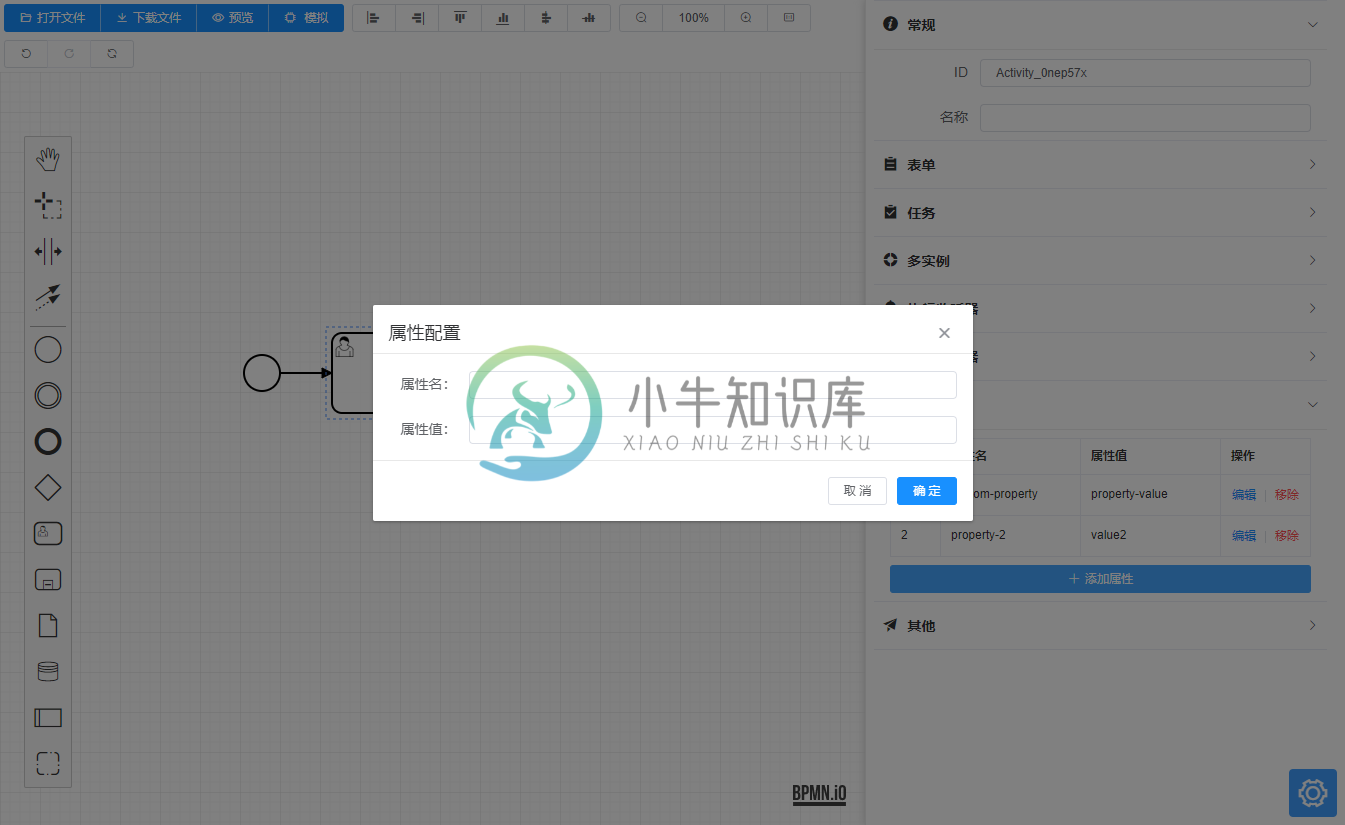Click the refresh/restart diagram icon
This screenshot has width=1345, height=825.
[112, 54]
